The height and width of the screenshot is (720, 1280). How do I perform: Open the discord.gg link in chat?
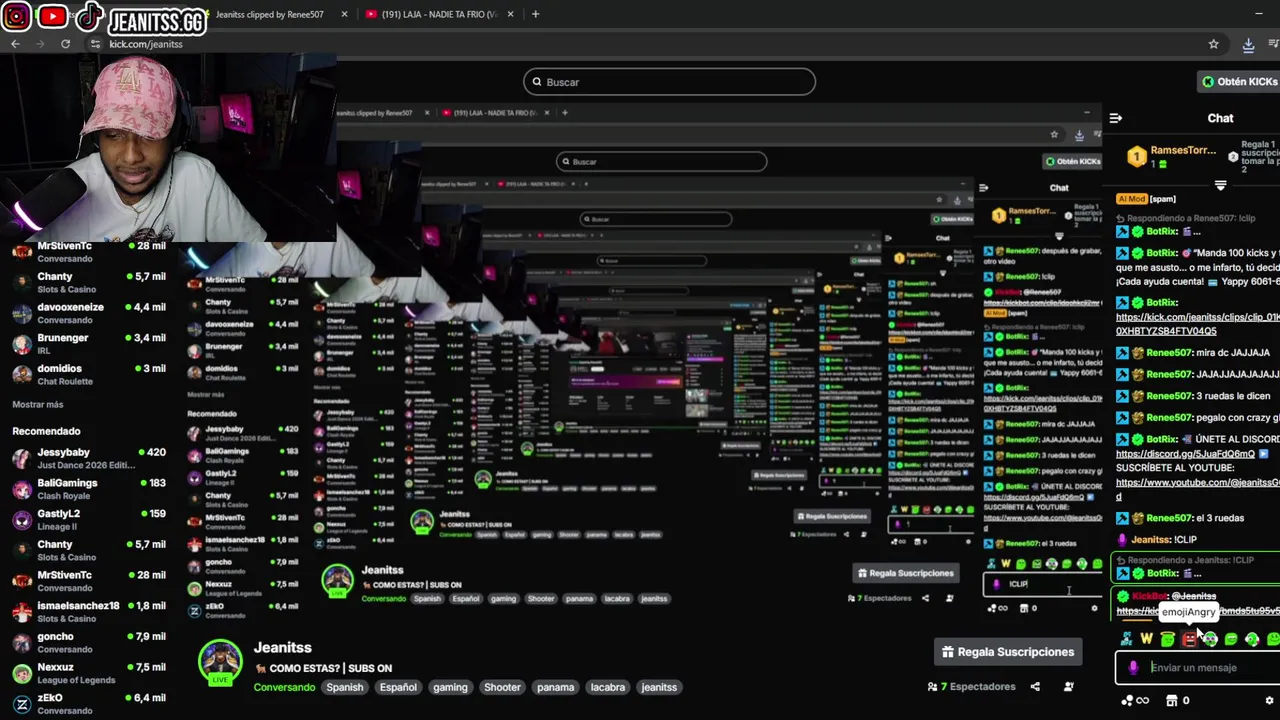[1185, 454]
